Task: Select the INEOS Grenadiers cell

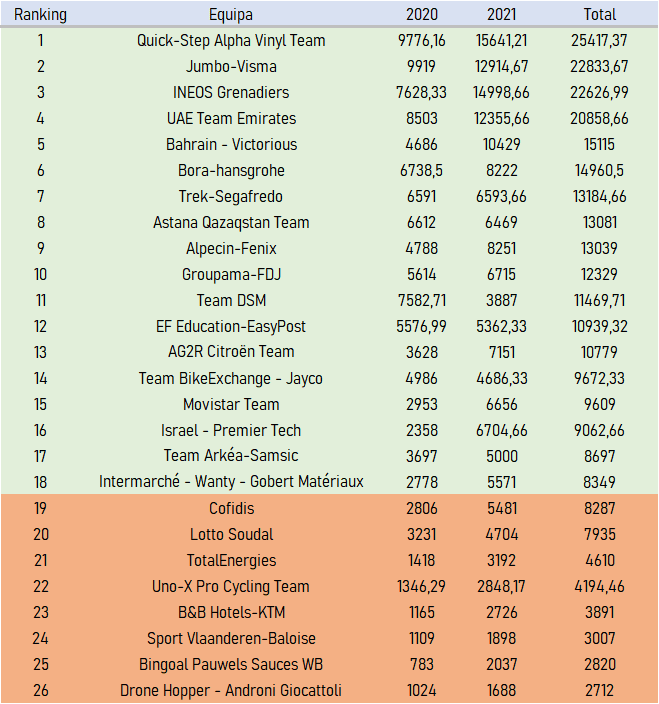Action: [231, 93]
